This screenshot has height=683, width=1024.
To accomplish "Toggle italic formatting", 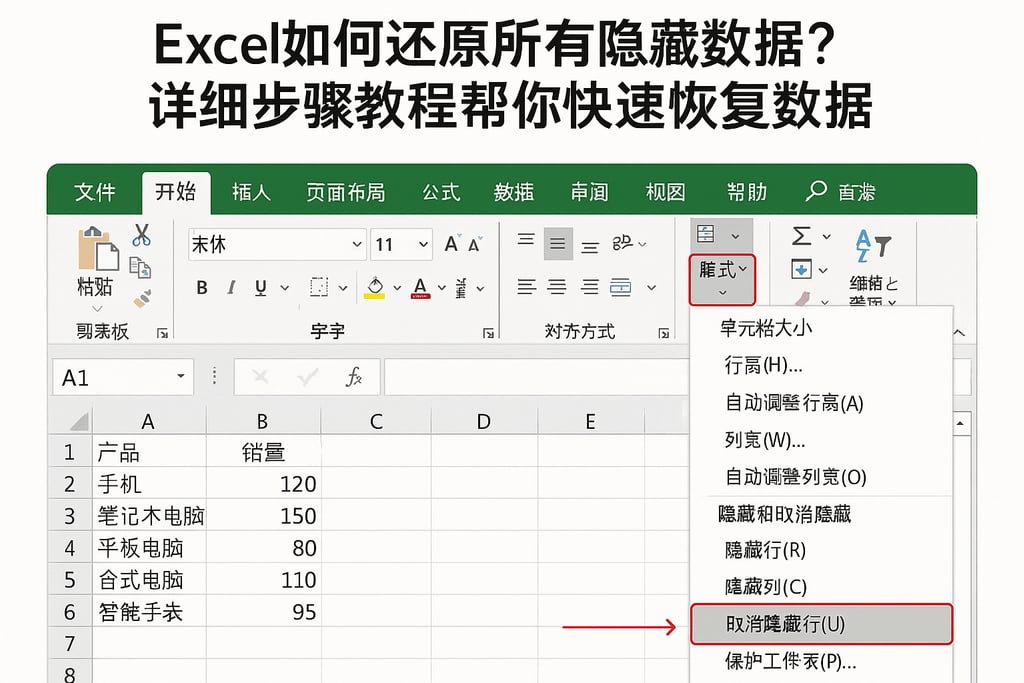I will tap(231, 287).
